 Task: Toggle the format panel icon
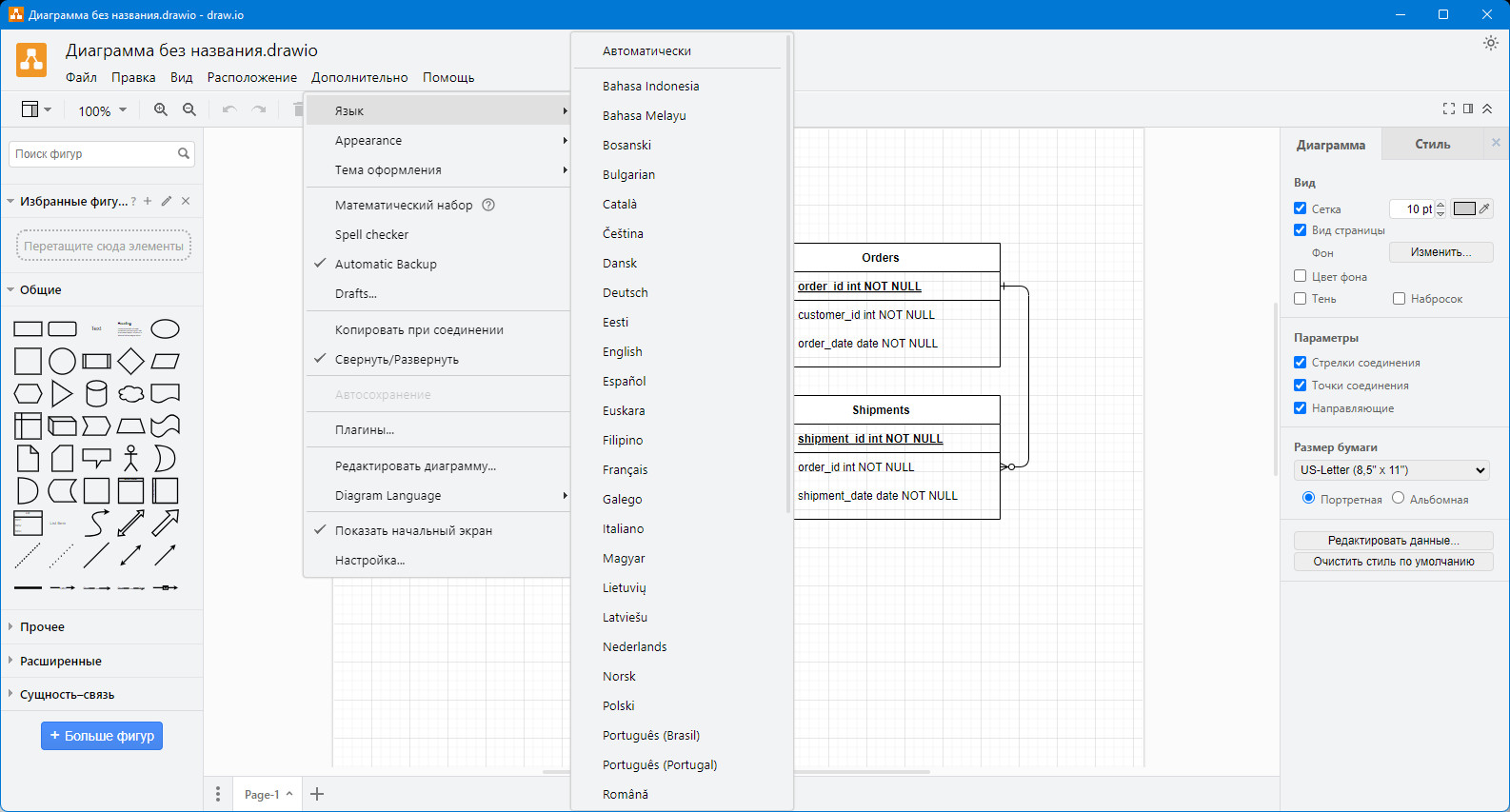point(1468,109)
